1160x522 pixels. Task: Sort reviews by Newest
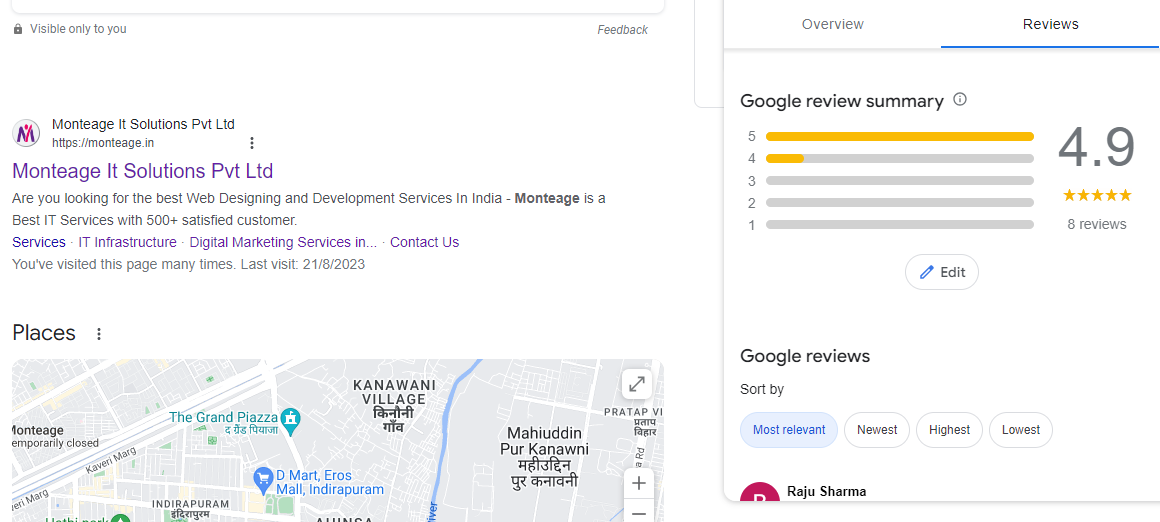(x=877, y=430)
